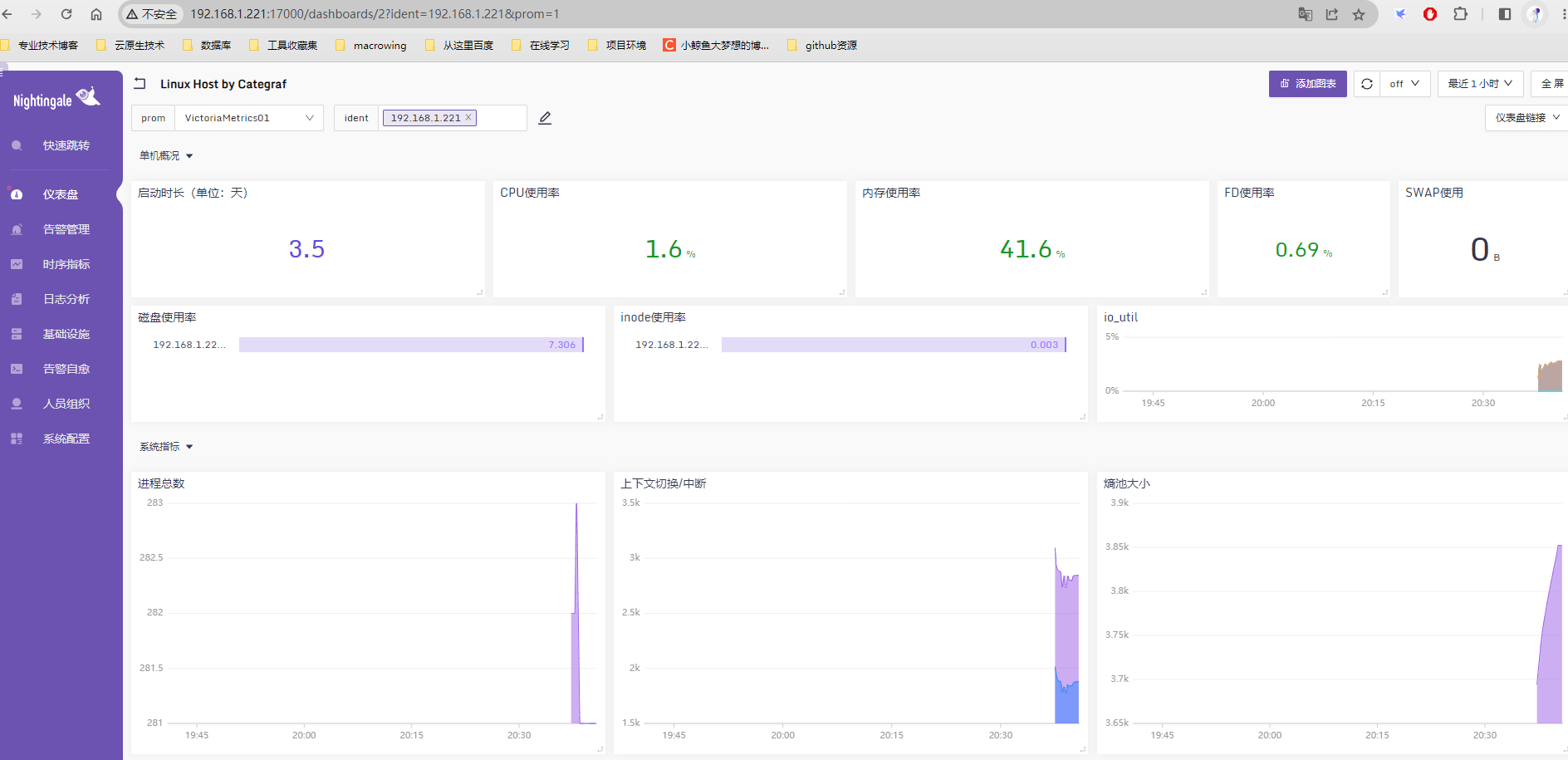Viewport: 1568px width, 760px height.
Task: Click the 添加图表 button
Action: point(1307,84)
